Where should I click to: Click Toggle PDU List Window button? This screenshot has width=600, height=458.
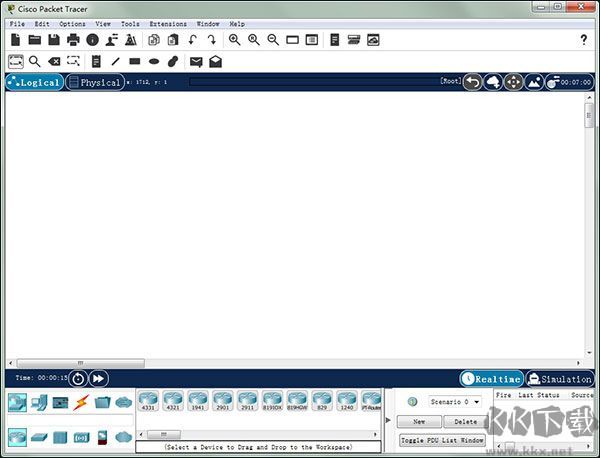coord(442,440)
